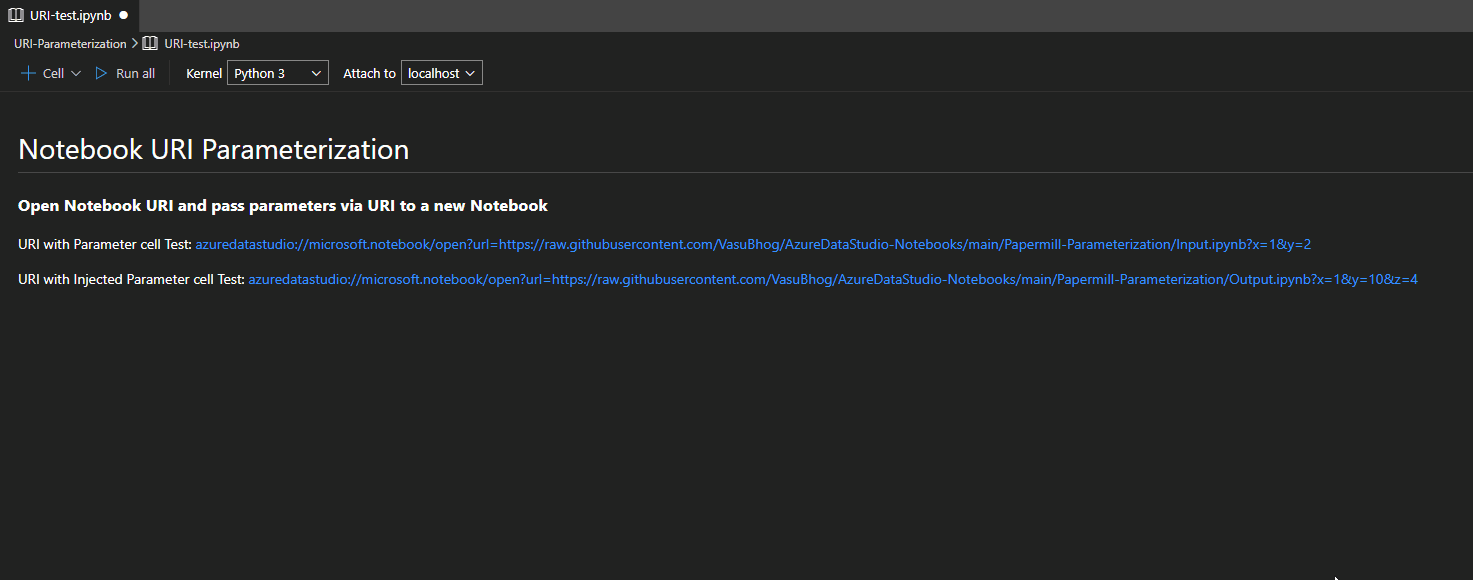Click the bold Open Notebook URI subtitle text
1473x580 pixels.
pyautogui.click(x=281, y=205)
